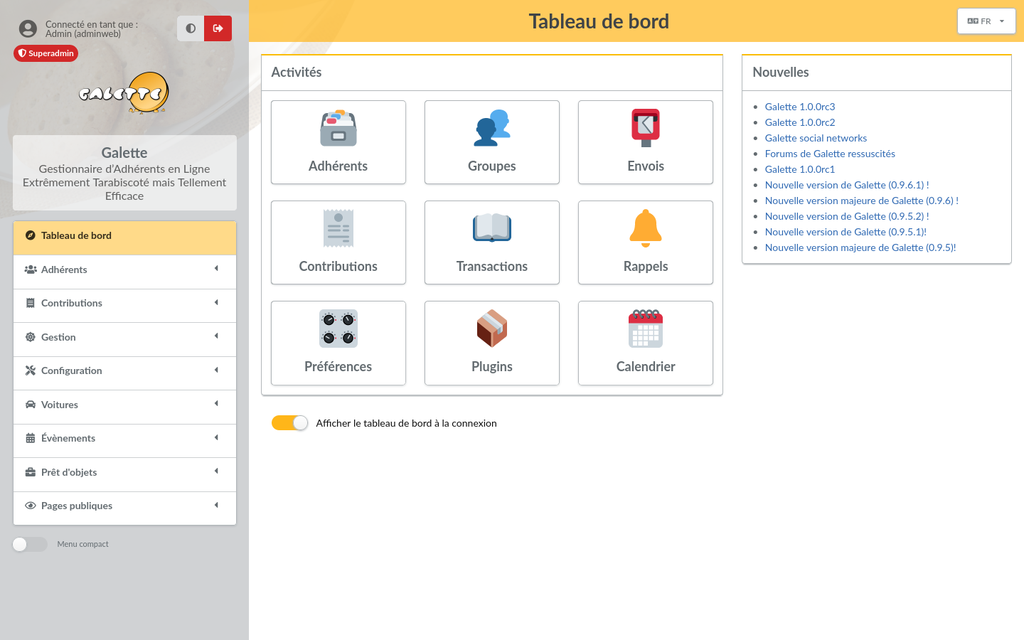Open the Adhérents file box icon
This screenshot has height=640, width=1024.
(338, 128)
